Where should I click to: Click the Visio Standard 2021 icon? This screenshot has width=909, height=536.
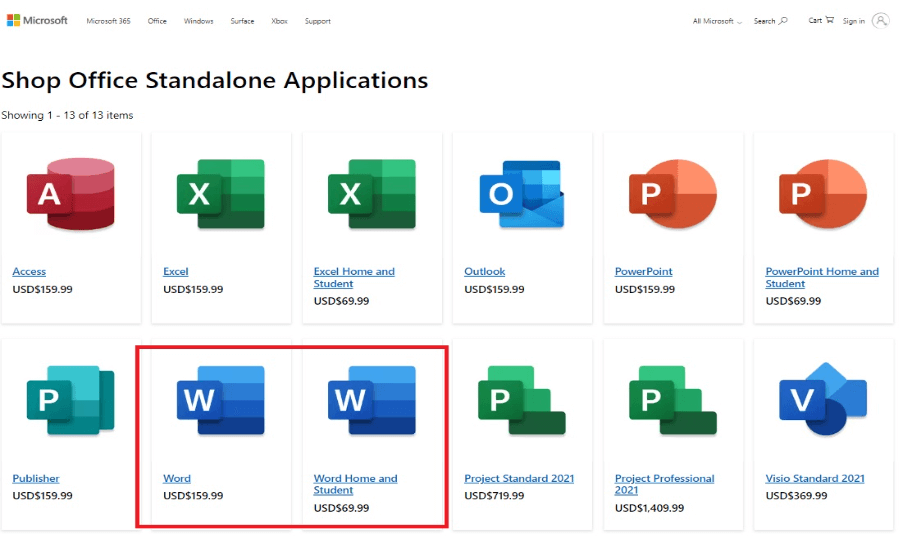(x=823, y=399)
